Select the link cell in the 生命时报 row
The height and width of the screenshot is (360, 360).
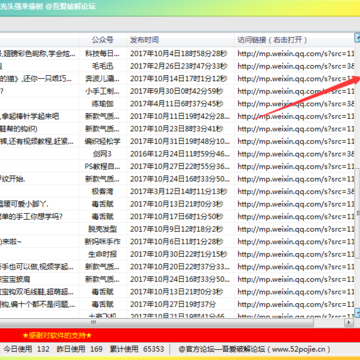point(294,254)
